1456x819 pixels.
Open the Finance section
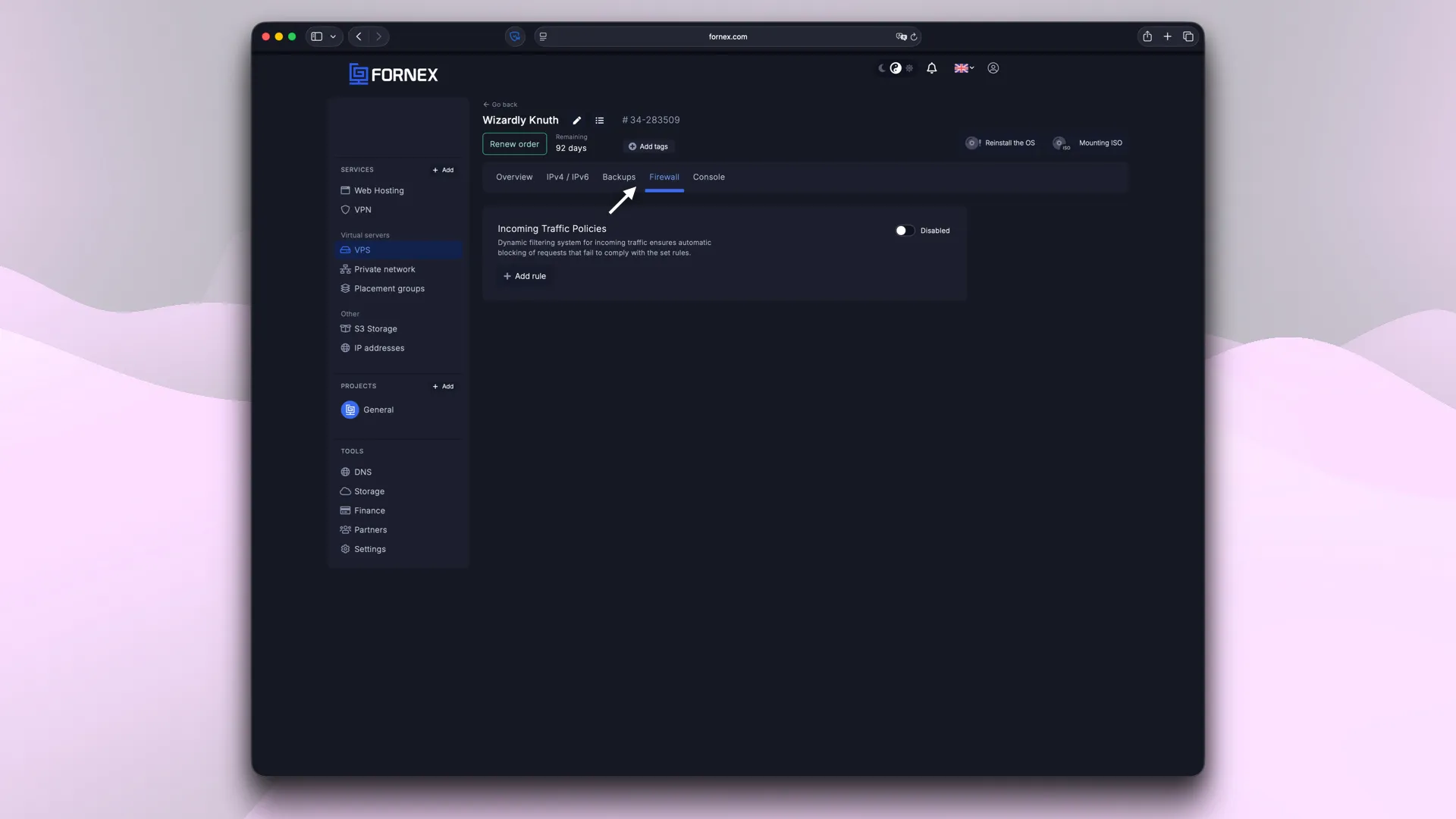pyautogui.click(x=369, y=510)
